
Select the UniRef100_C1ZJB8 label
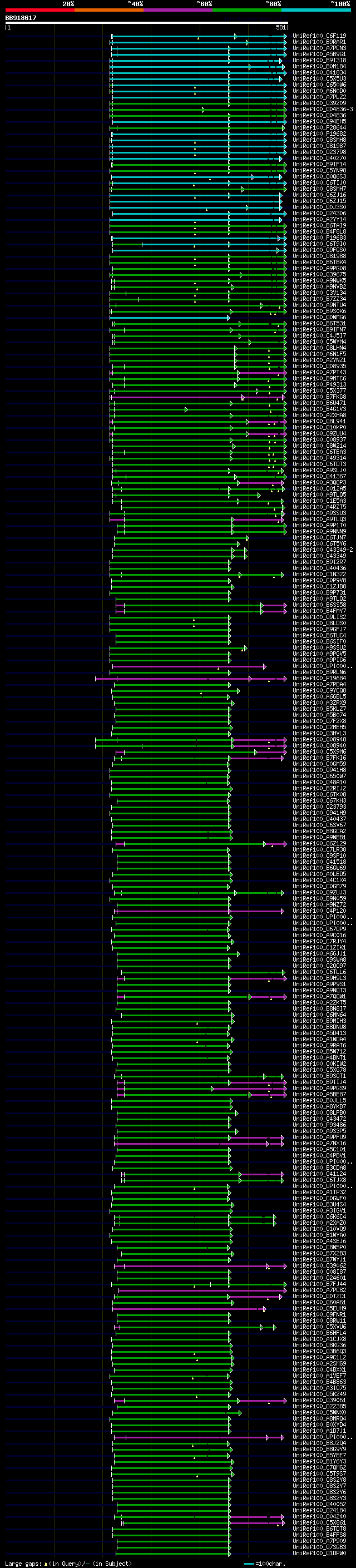pyautogui.click(x=319, y=586)
